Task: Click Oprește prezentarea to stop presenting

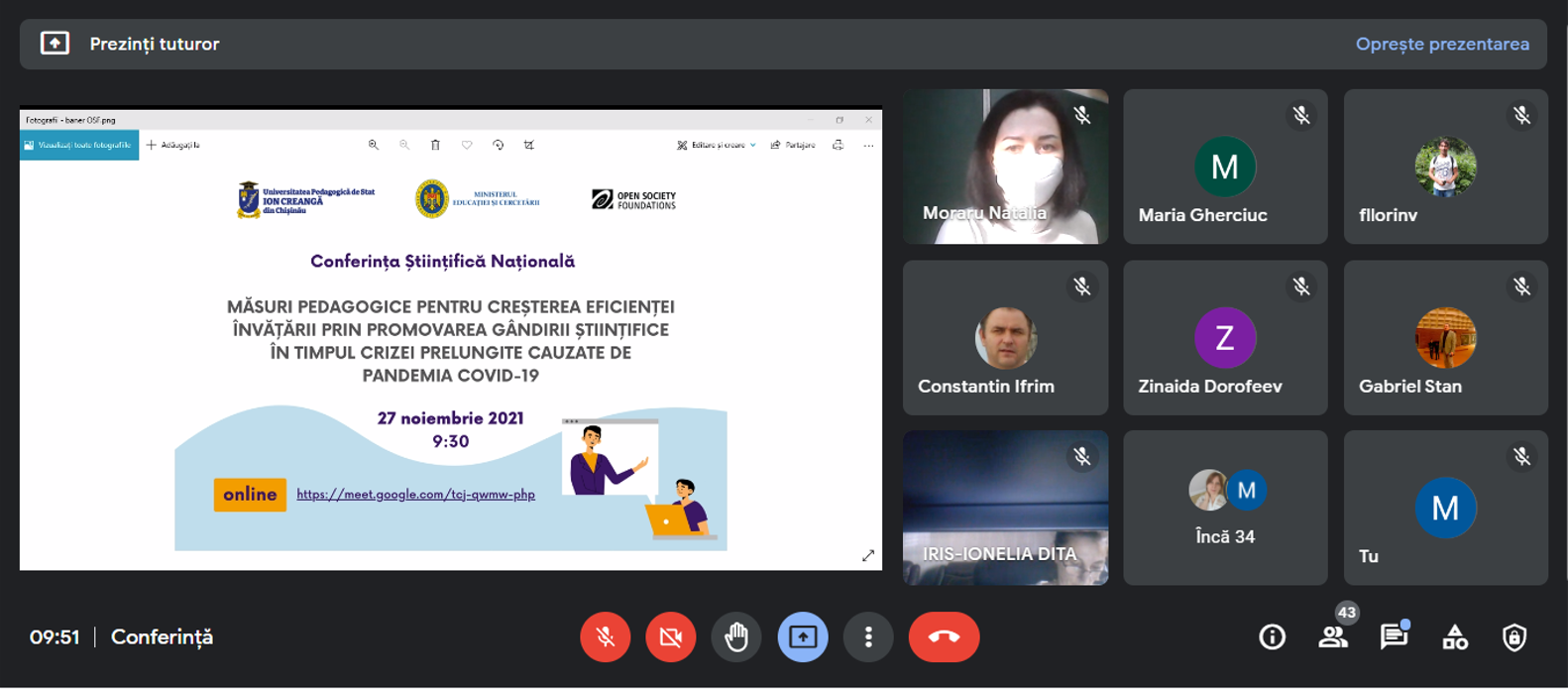Action: 1441,45
